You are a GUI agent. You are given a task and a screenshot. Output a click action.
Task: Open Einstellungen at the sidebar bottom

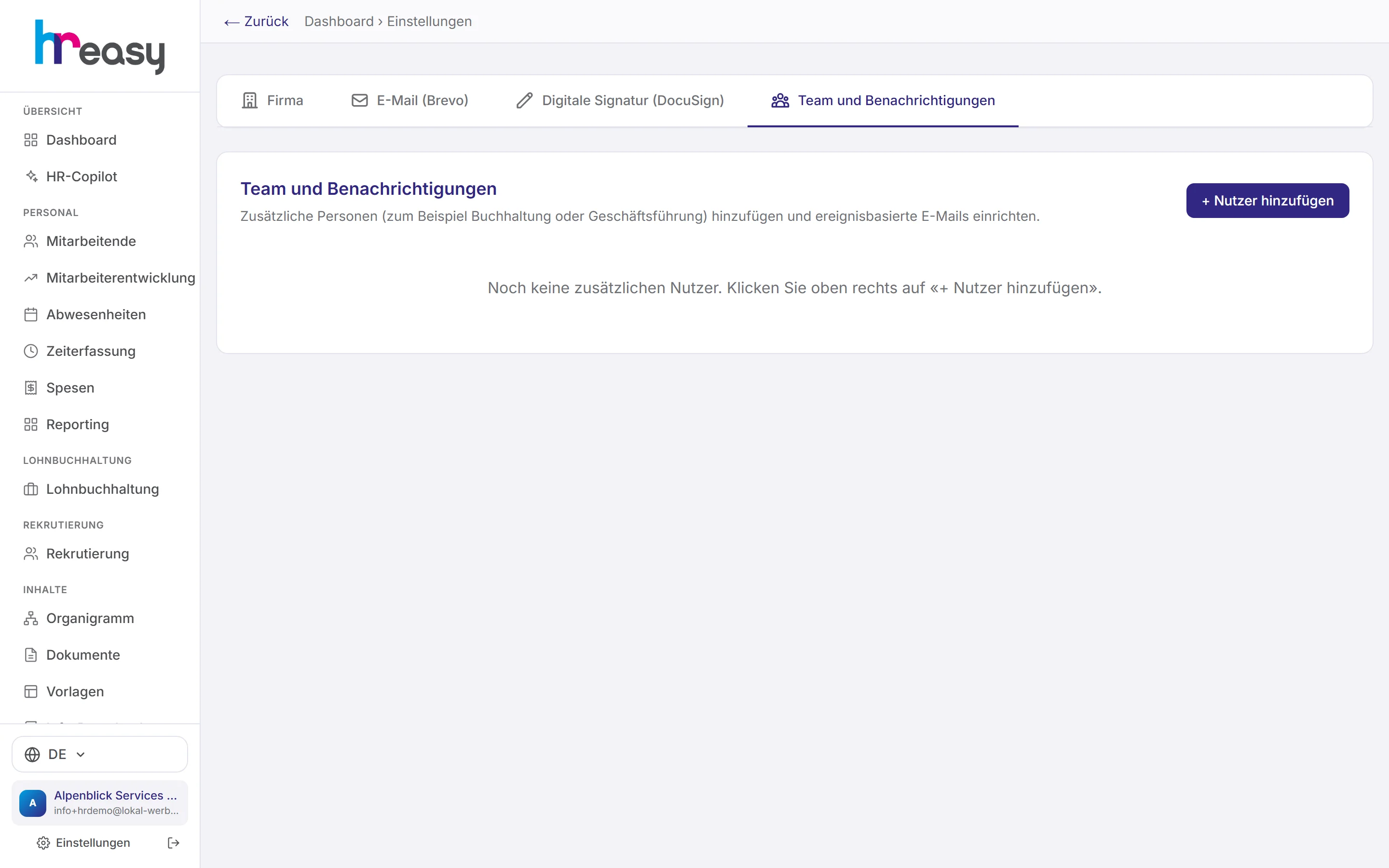pos(84,843)
